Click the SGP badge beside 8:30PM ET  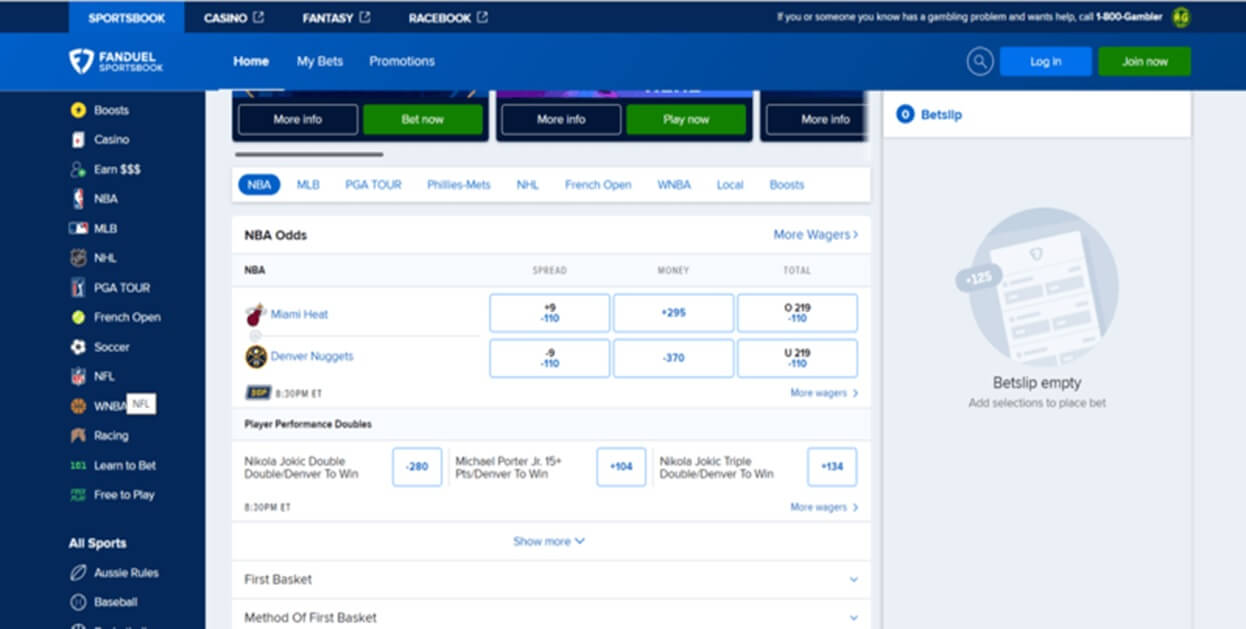coord(258,393)
